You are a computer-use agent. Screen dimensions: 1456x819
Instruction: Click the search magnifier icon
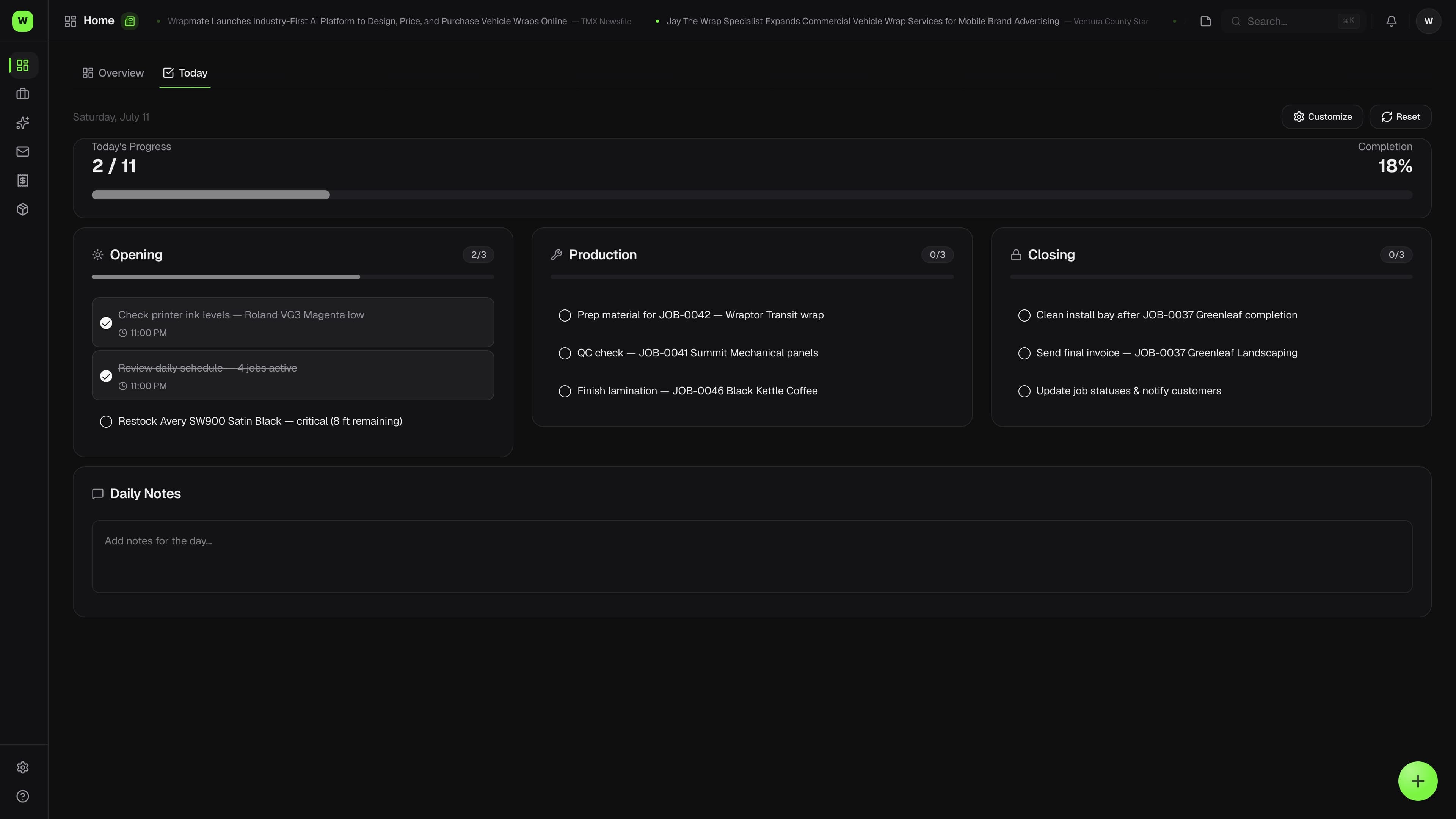pyautogui.click(x=1236, y=22)
